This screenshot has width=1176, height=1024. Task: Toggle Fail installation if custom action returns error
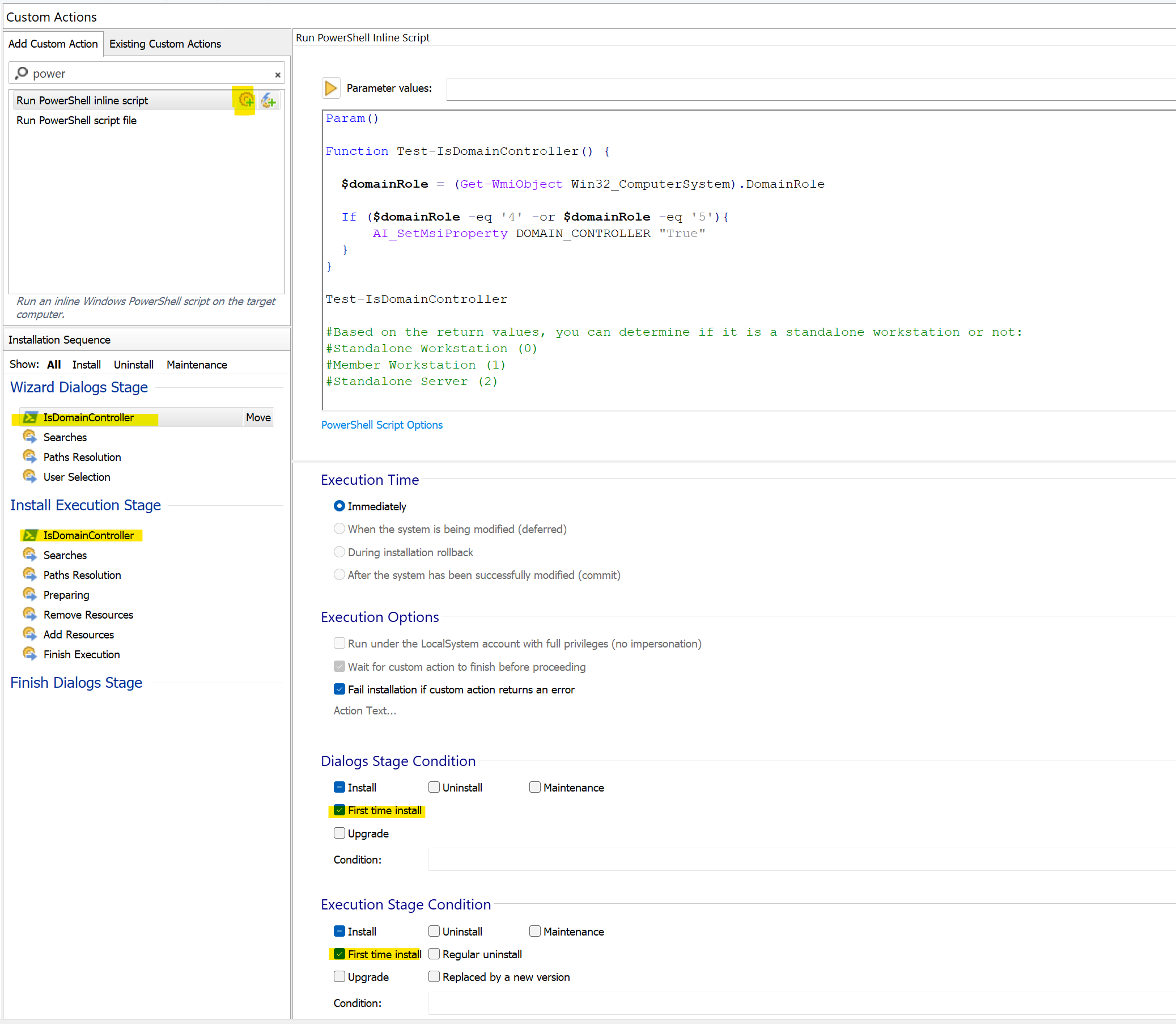coord(339,689)
